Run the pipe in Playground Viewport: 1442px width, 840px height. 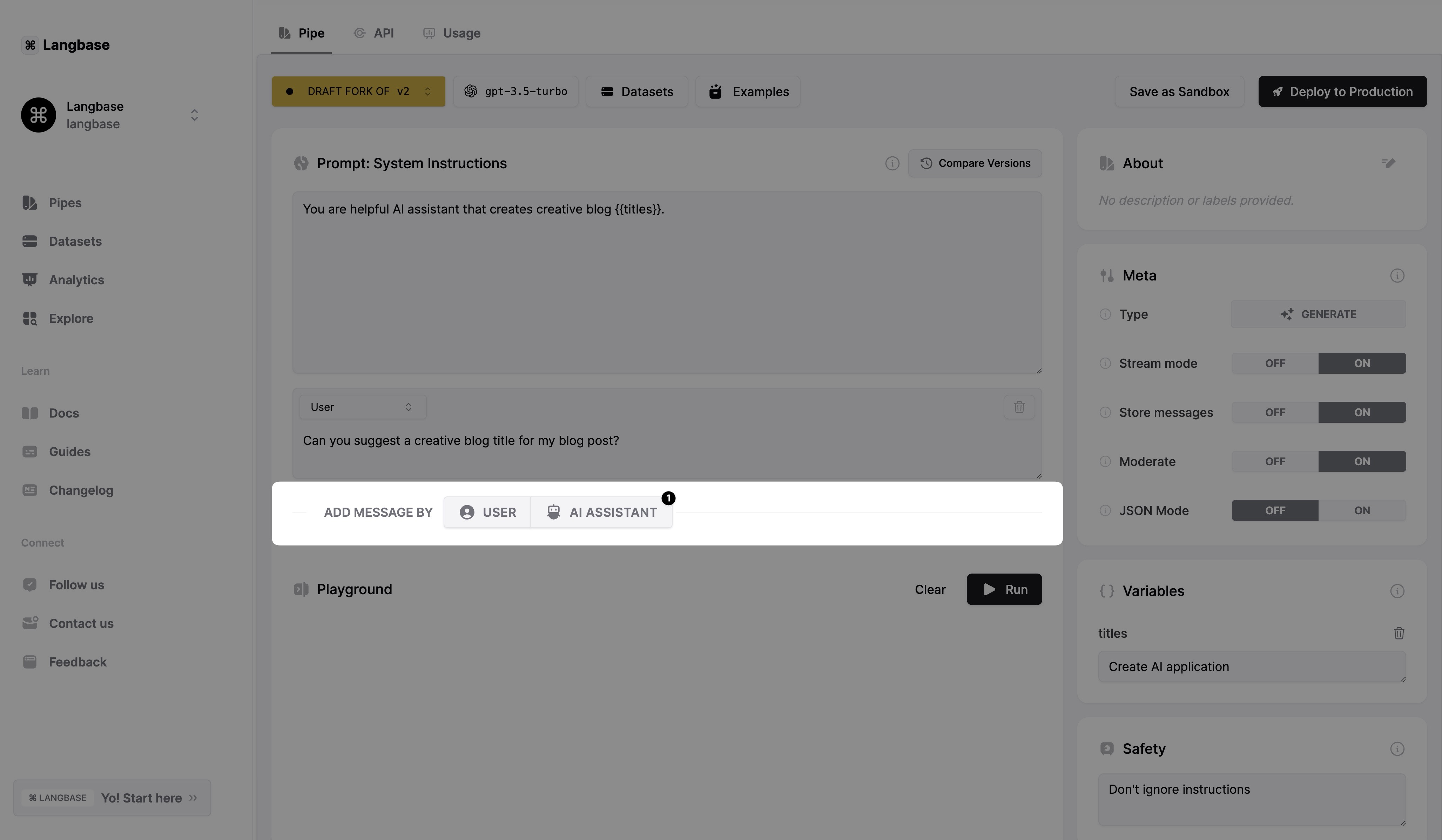[1004, 589]
